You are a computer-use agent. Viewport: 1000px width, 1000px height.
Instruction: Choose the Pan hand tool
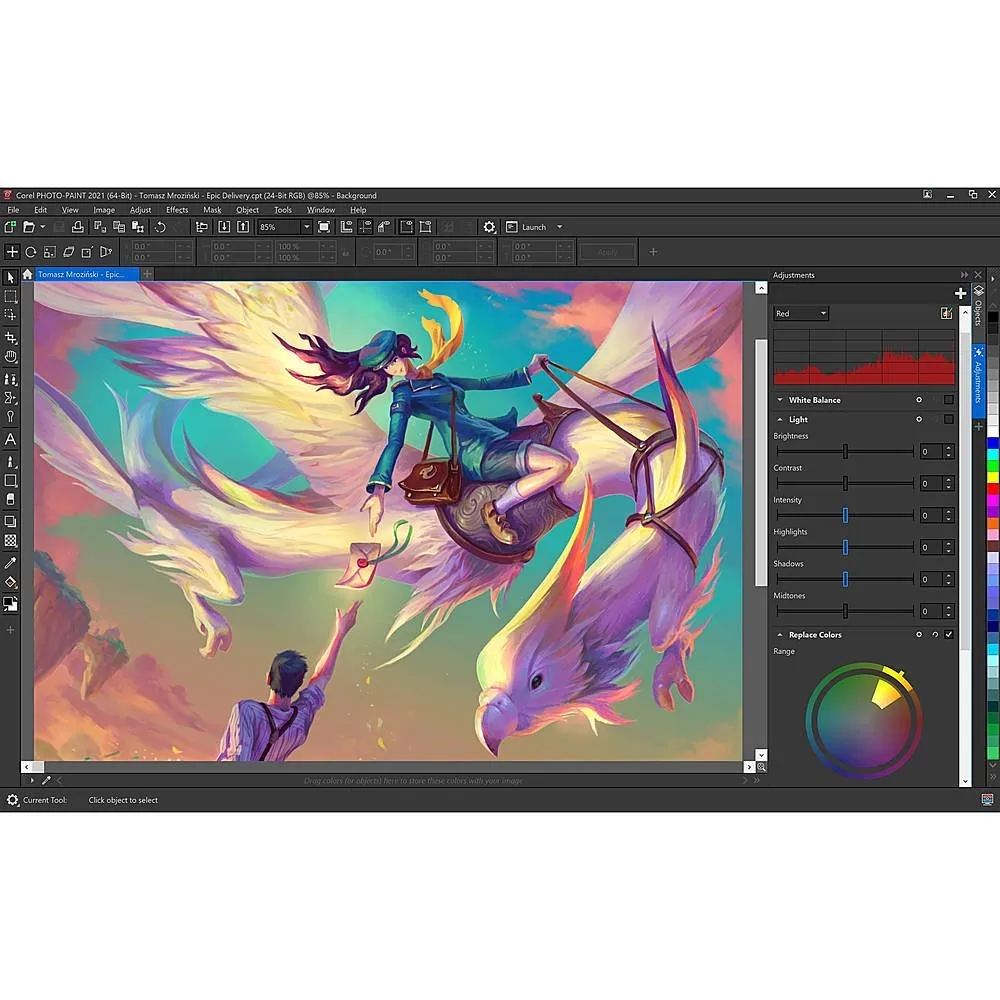(x=11, y=357)
